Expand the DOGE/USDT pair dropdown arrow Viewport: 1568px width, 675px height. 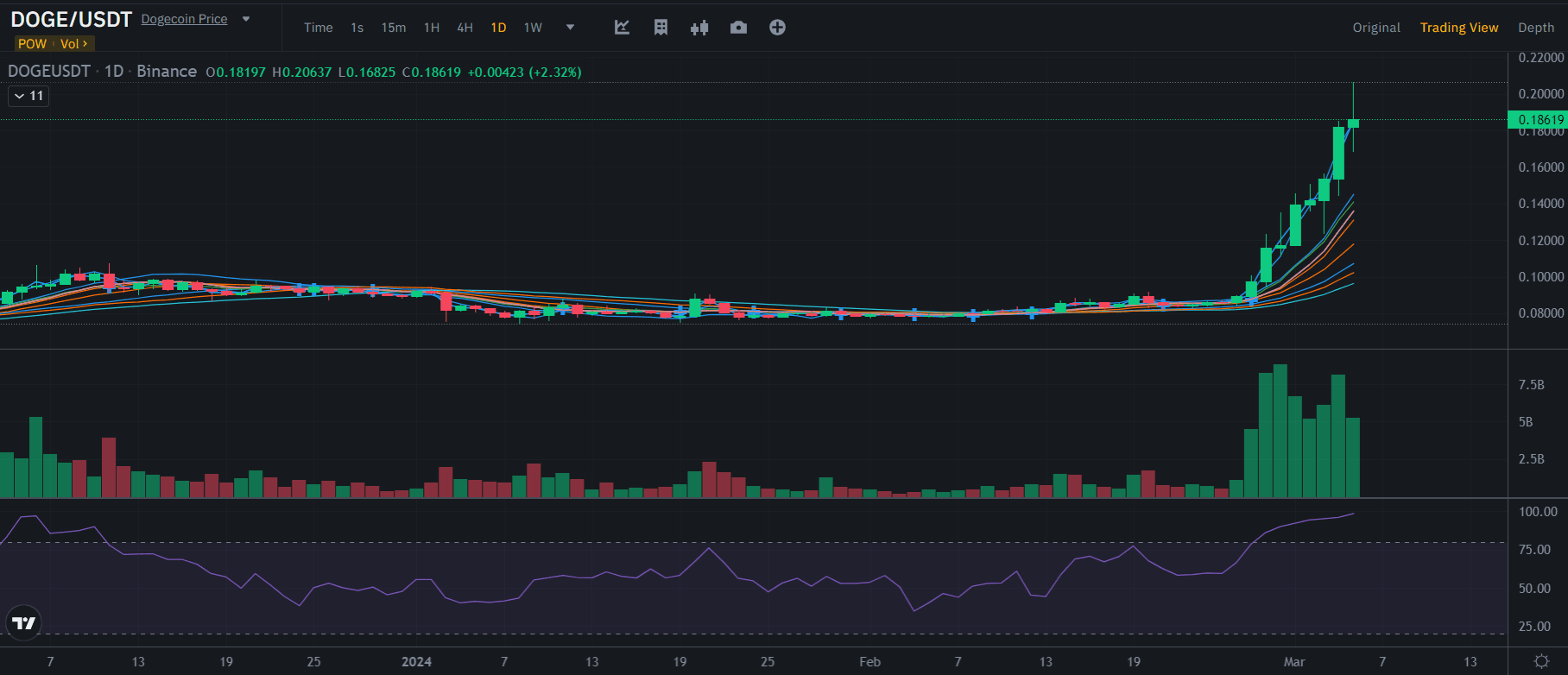(x=246, y=19)
